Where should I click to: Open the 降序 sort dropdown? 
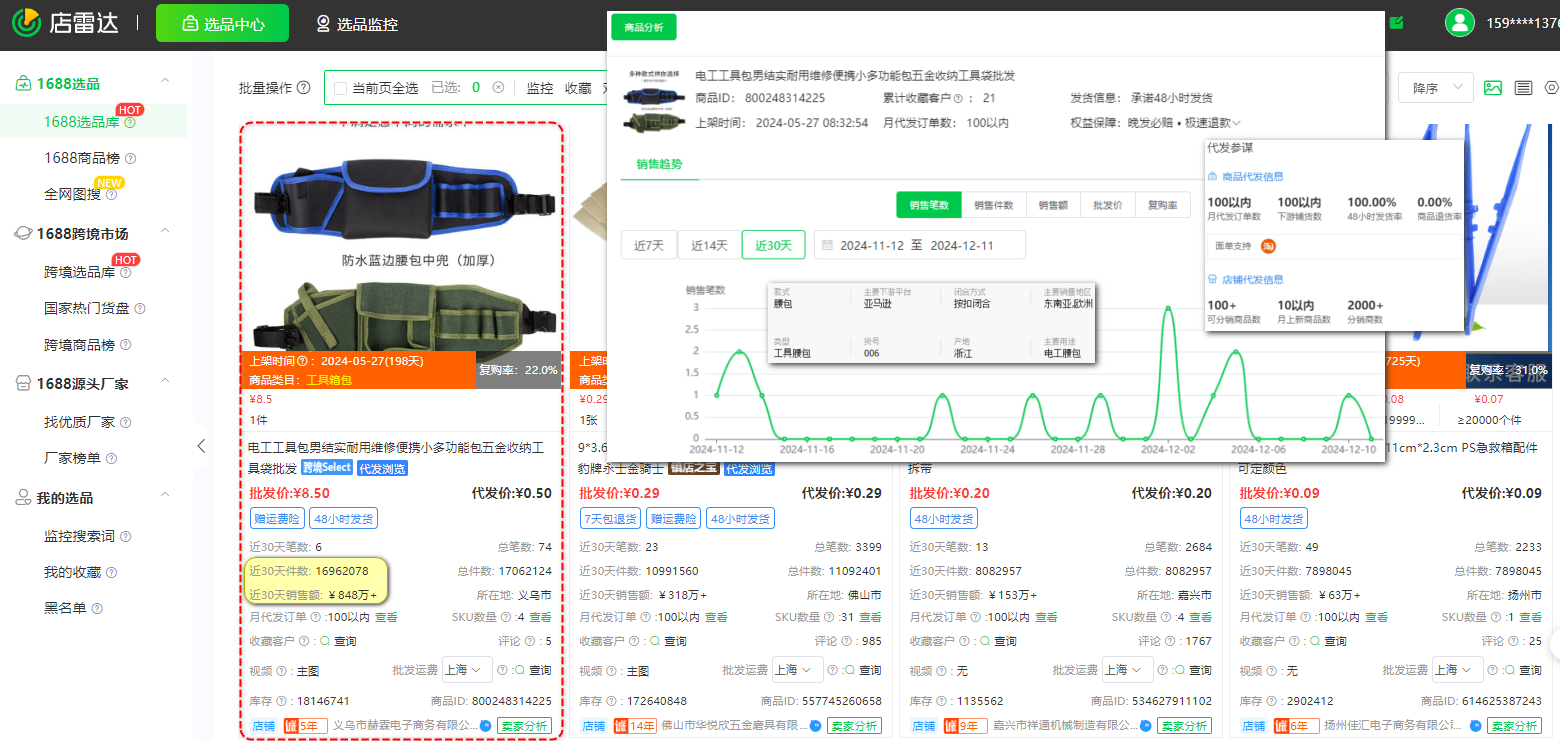(x=1436, y=88)
